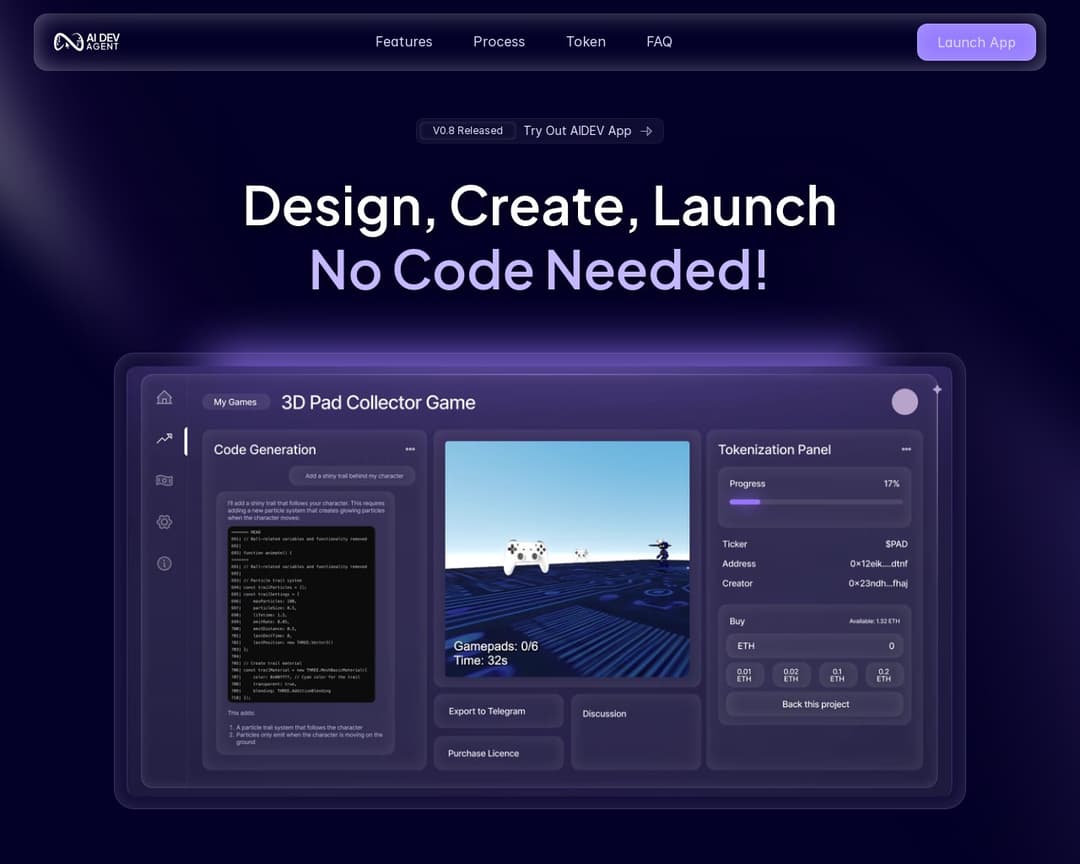1080x864 pixels.
Task: Click the round user avatar
Action: [904, 402]
